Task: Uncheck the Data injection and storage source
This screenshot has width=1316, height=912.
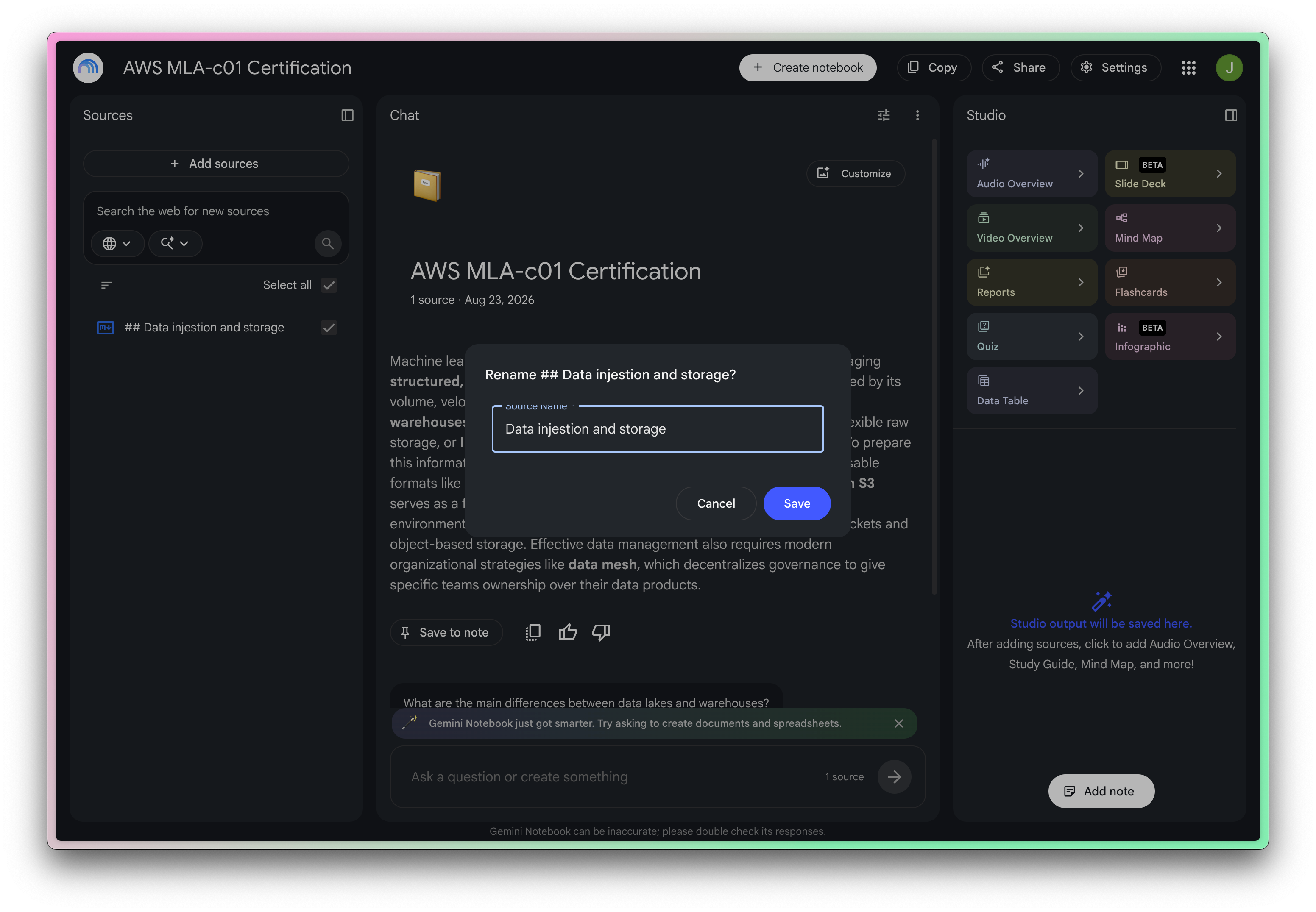Action: tap(329, 328)
